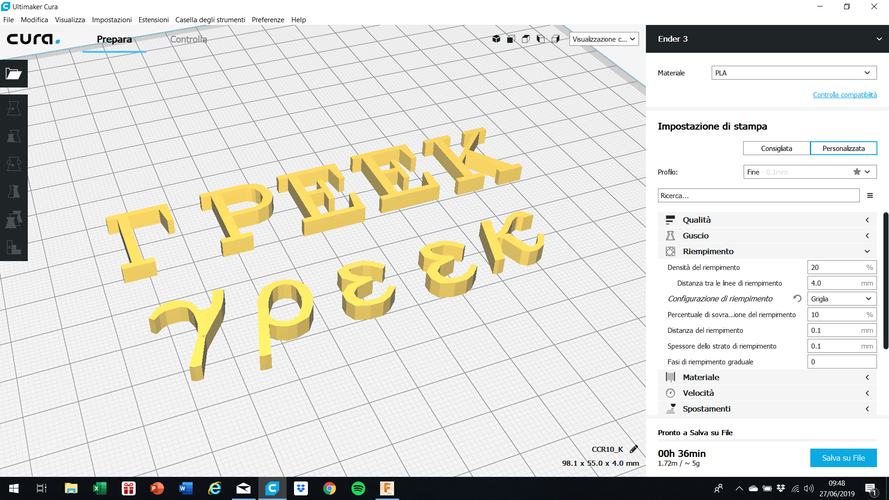Select the Support Blocker tool
The height and width of the screenshot is (500, 889).
pos(14,247)
